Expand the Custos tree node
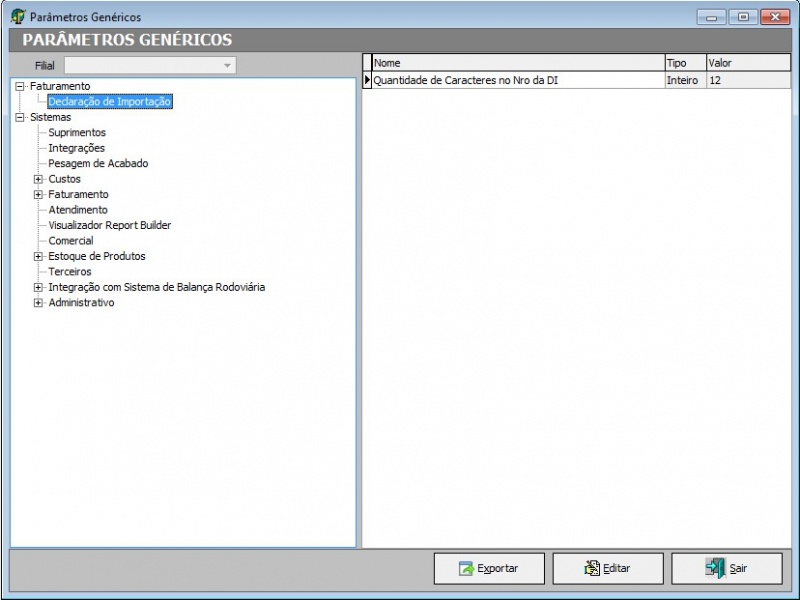 tap(39, 179)
